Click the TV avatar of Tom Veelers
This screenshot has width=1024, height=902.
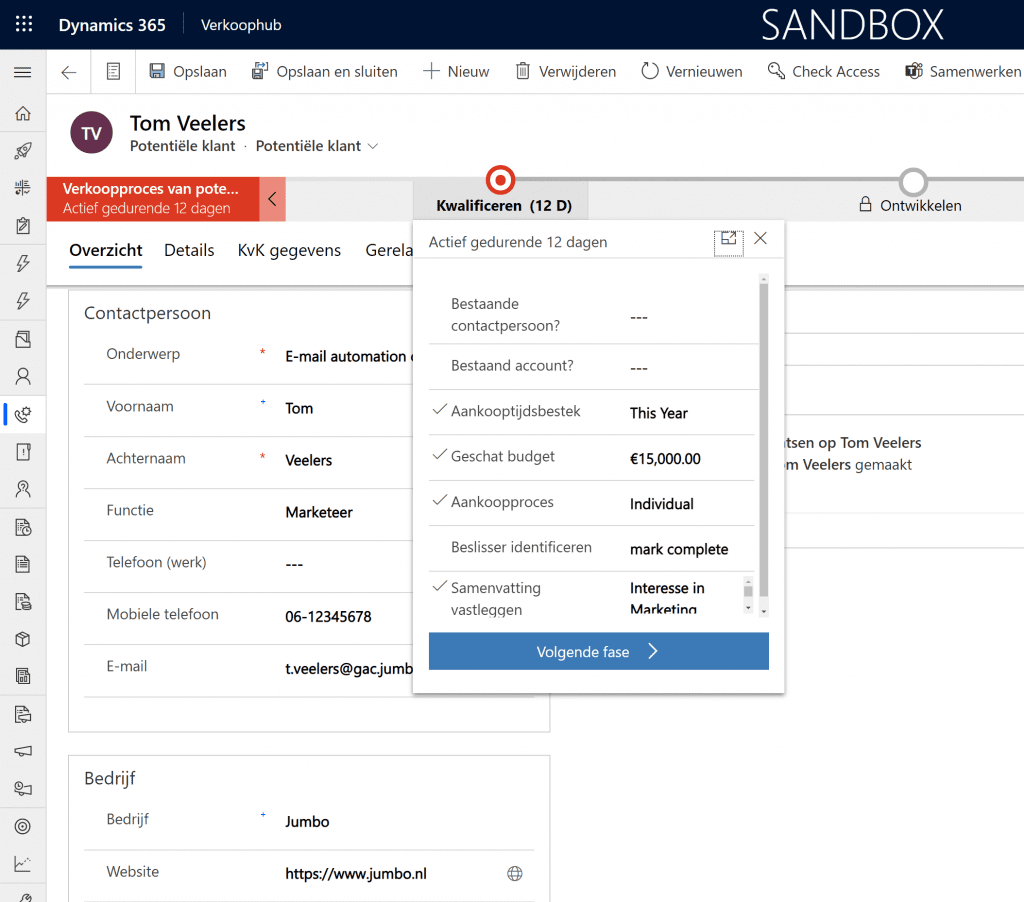91,133
